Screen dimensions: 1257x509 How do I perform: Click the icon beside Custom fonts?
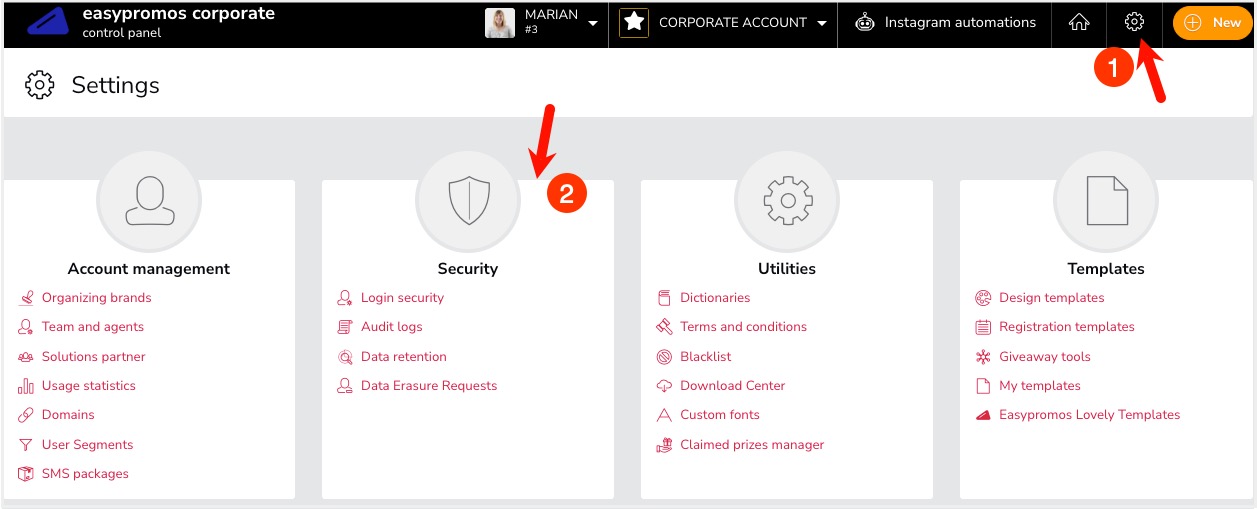pyautogui.click(x=664, y=415)
